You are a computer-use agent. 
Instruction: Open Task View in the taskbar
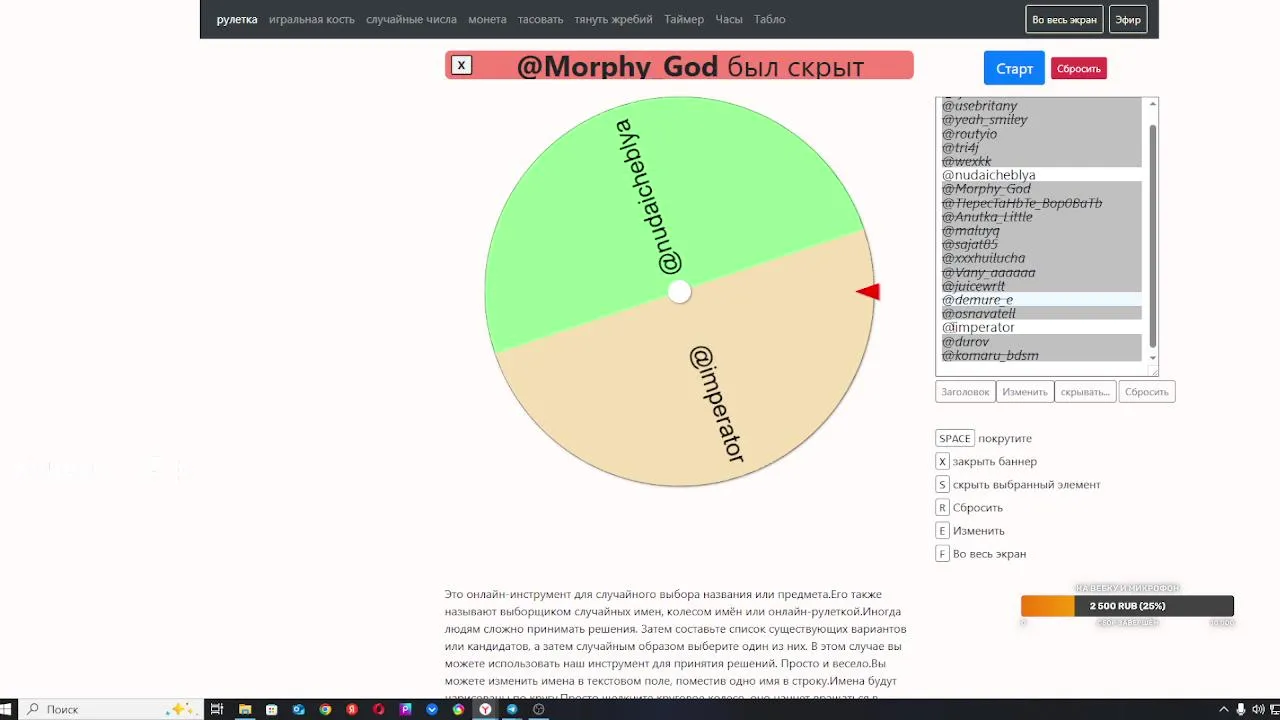point(216,709)
